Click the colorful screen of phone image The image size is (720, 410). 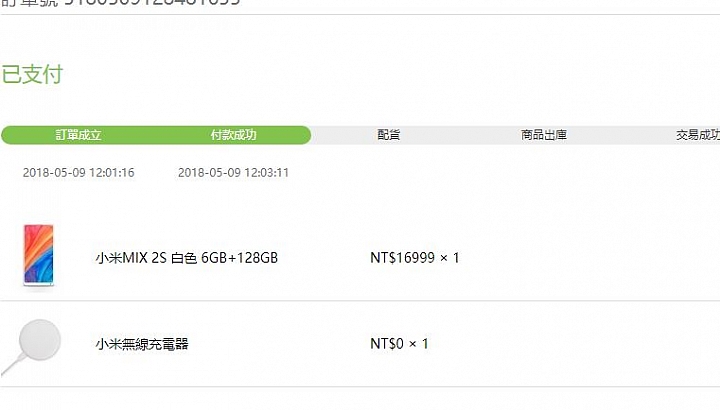[39, 254]
